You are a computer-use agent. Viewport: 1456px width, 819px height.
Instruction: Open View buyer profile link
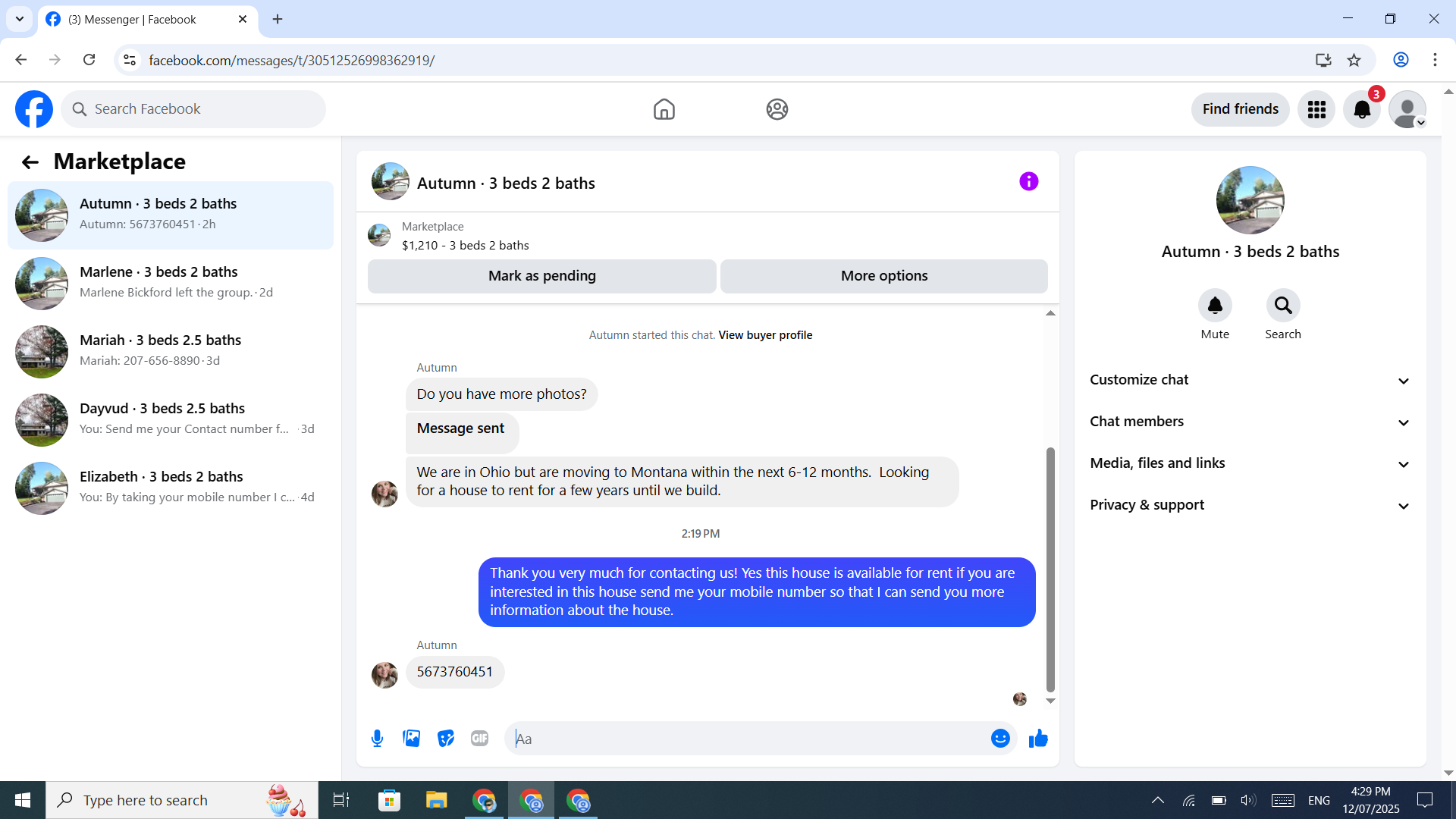765,335
